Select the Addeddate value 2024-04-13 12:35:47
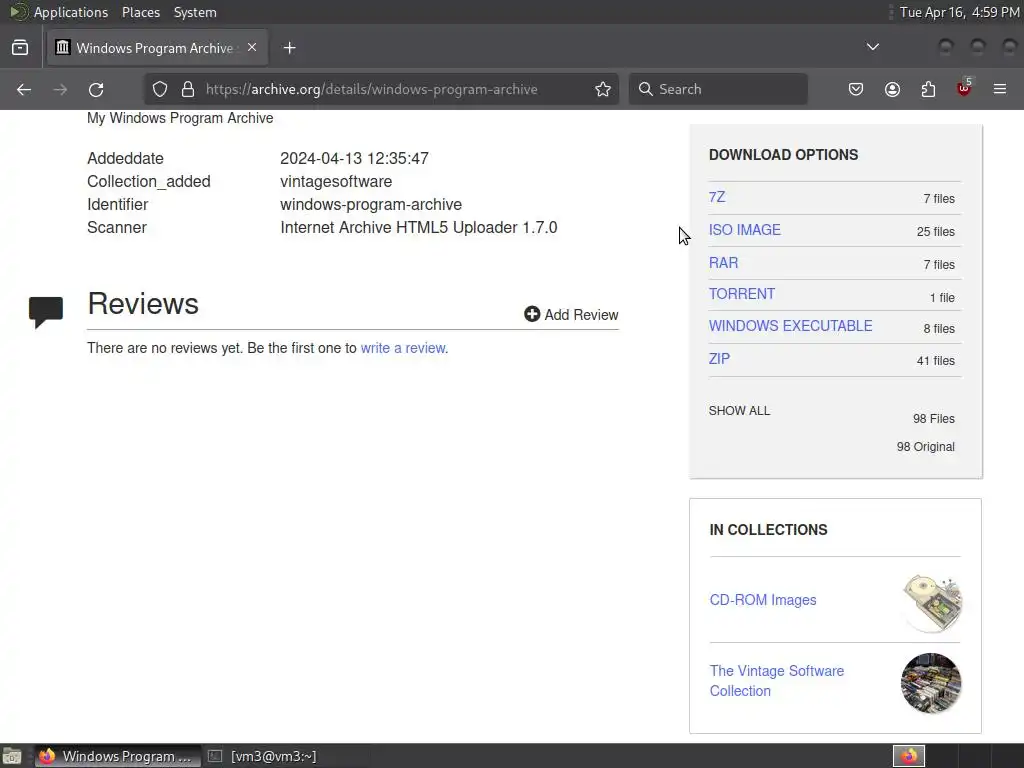This screenshot has height=768, width=1024. tap(355, 159)
